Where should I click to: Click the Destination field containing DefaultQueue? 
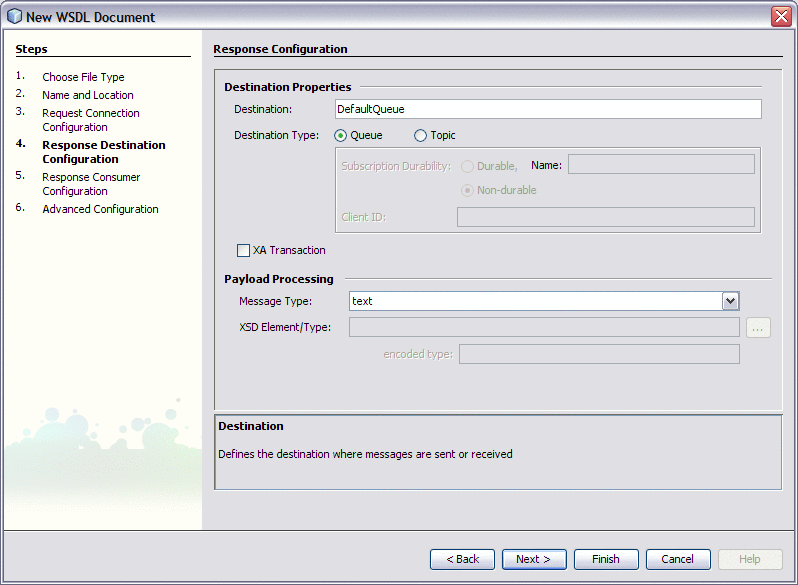tap(548, 109)
